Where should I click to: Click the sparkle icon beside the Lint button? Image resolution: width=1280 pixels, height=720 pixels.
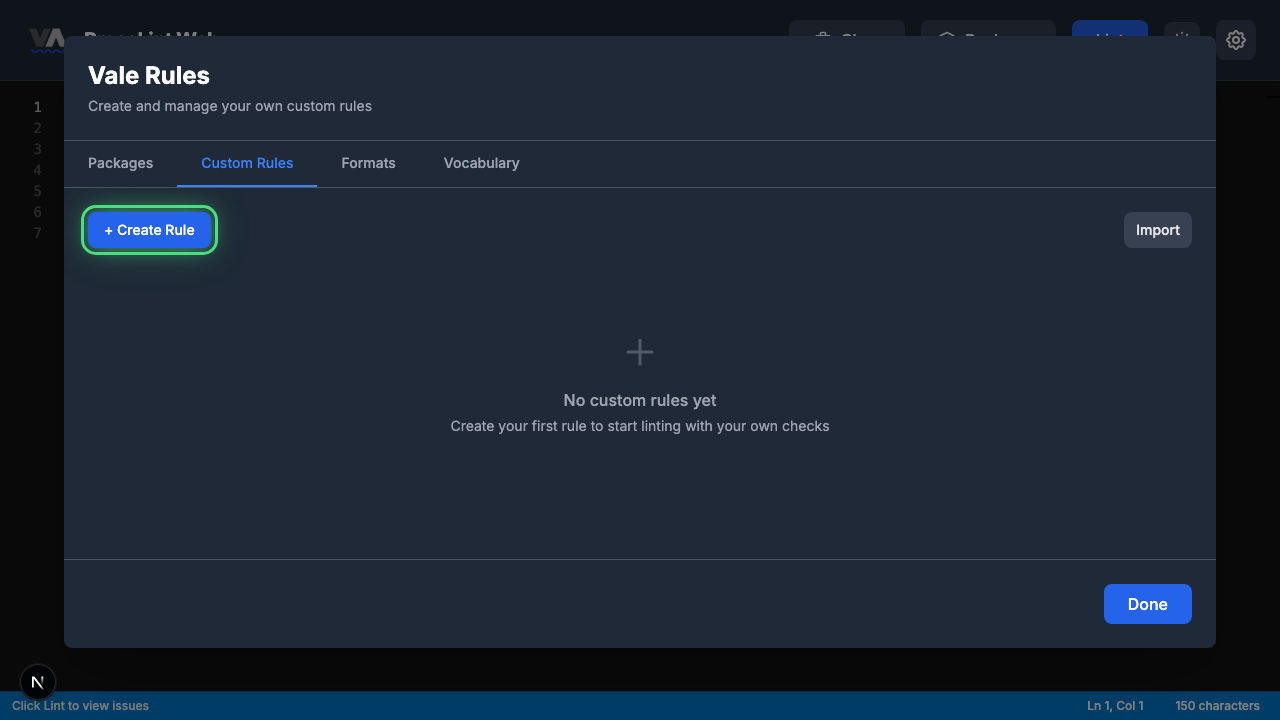click(x=1181, y=35)
